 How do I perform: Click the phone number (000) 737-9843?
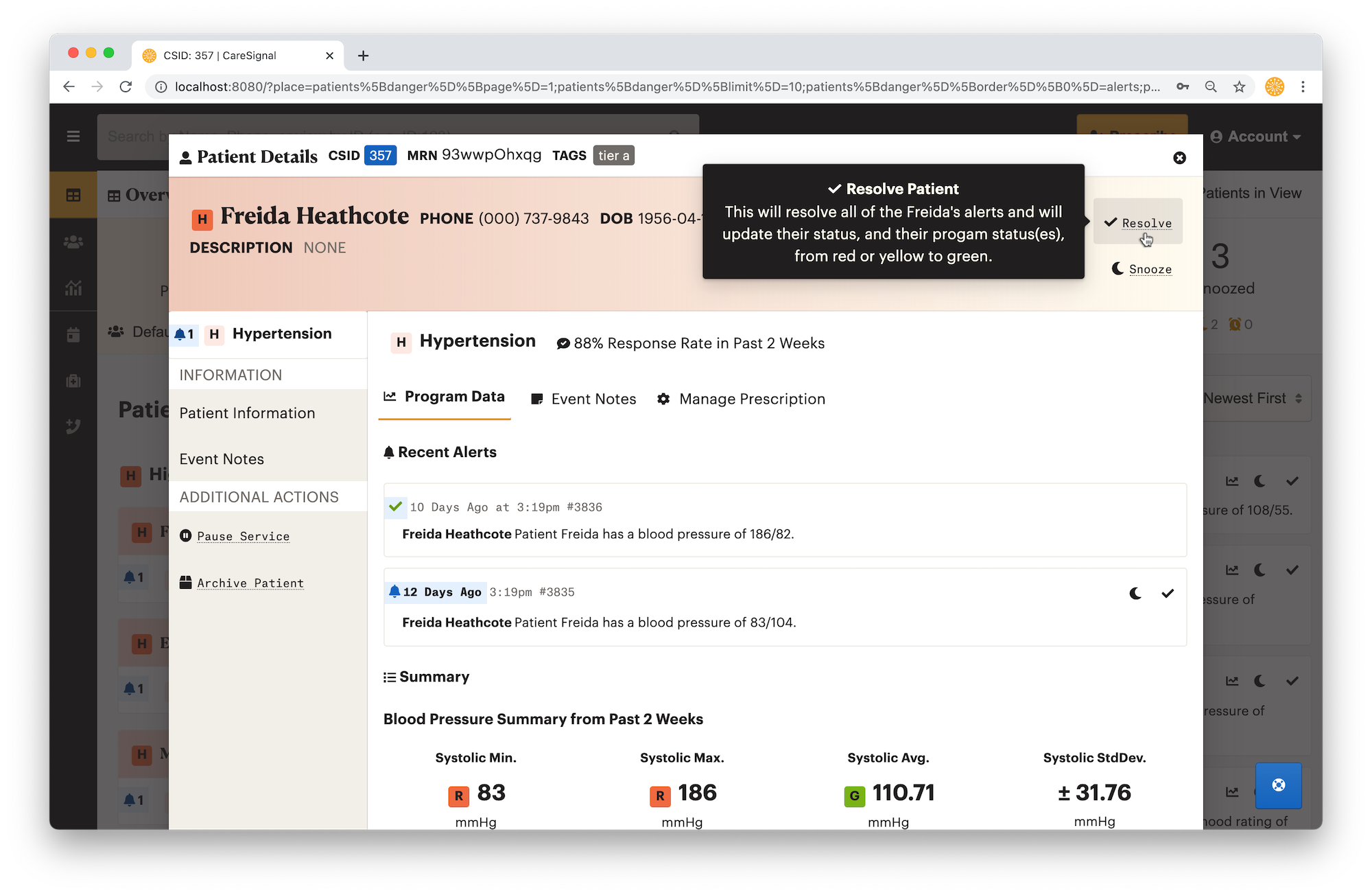pos(534,218)
